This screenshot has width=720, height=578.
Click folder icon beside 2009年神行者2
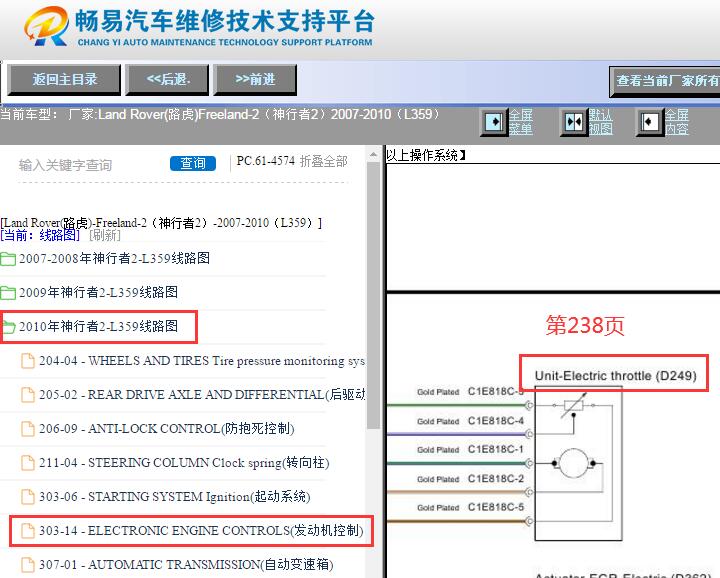point(8,293)
